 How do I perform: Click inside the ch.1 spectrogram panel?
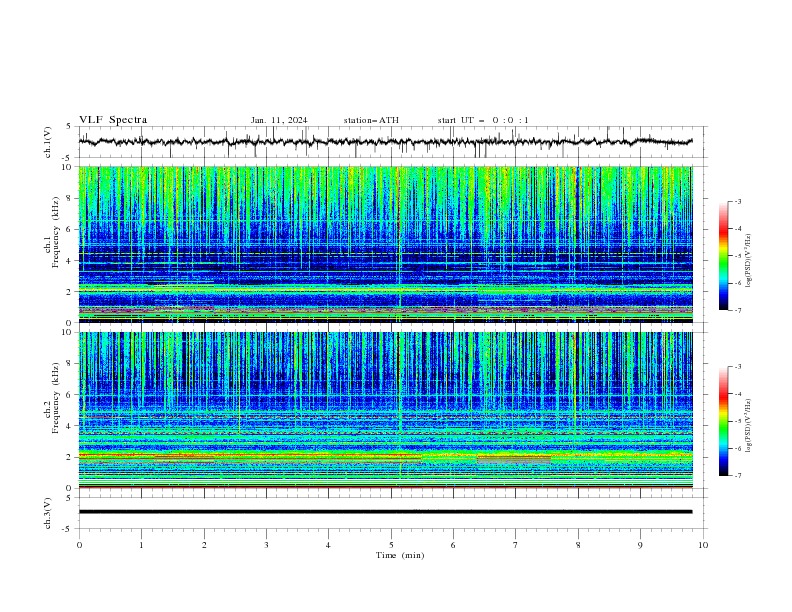point(385,244)
